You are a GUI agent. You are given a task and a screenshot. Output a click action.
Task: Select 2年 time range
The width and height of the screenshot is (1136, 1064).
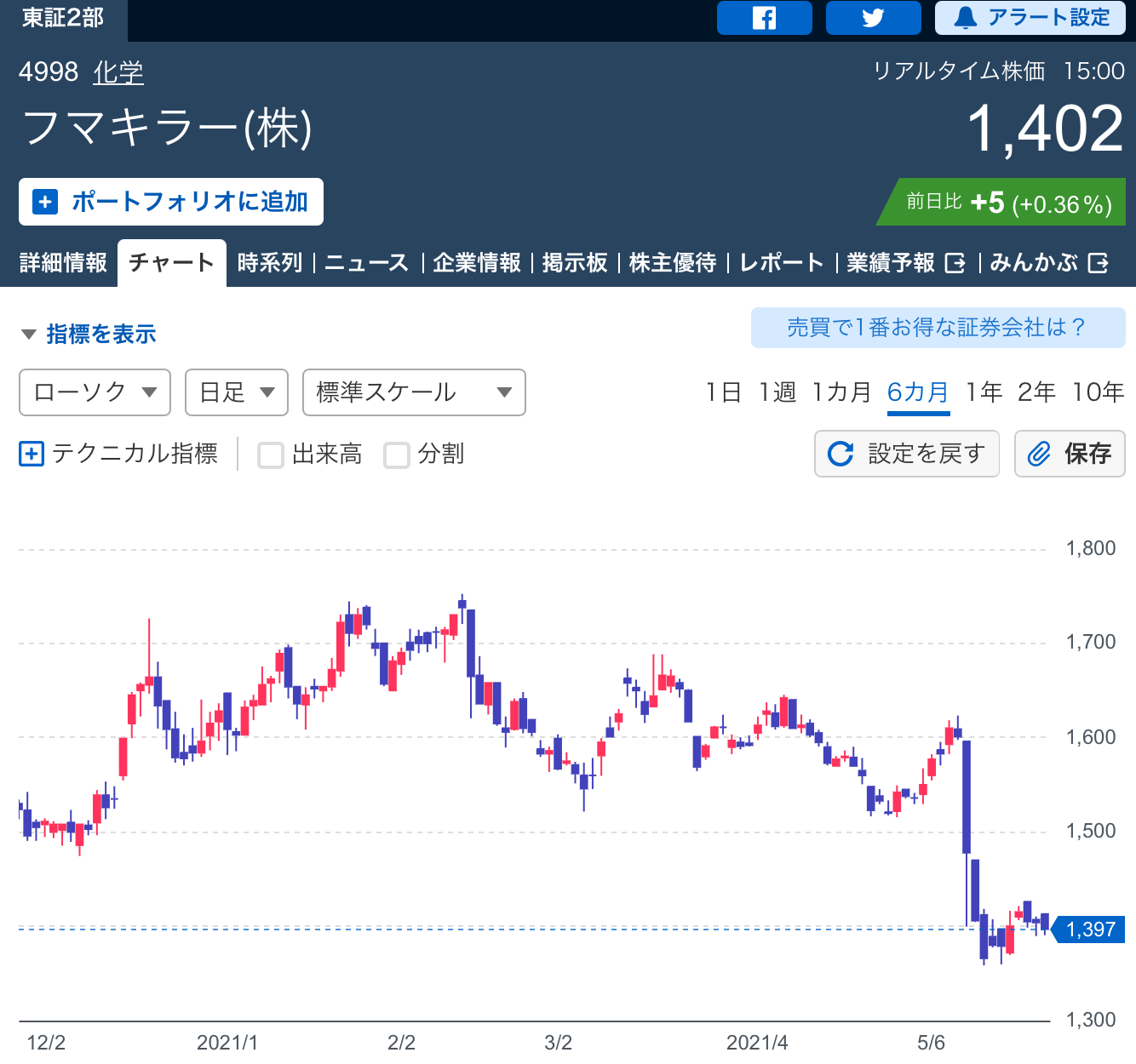(1036, 392)
